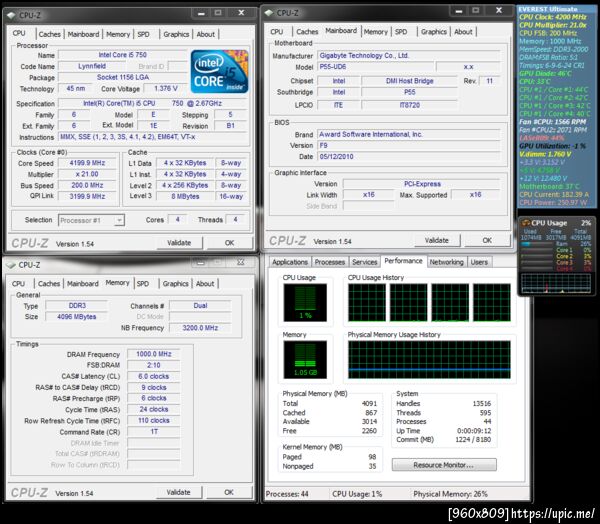Open Networking tab in Task Manager

click(x=446, y=262)
